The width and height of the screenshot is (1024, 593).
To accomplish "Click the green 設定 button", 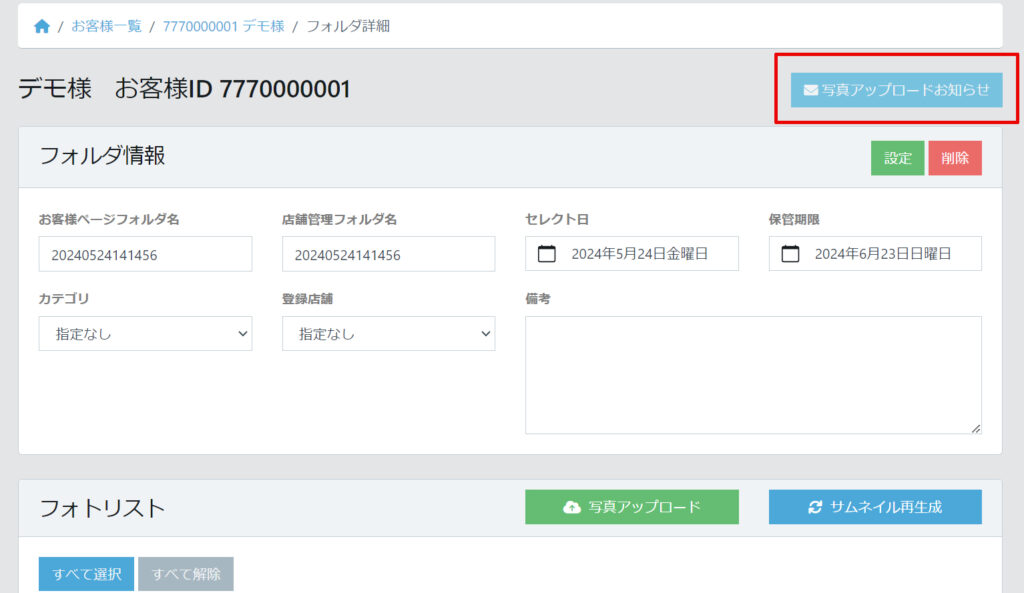I will [897, 158].
